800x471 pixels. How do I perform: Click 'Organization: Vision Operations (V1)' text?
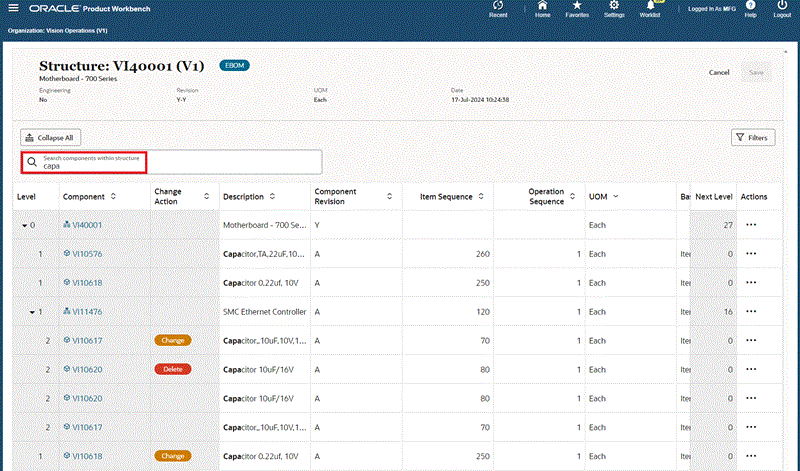click(x=58, y=31)
